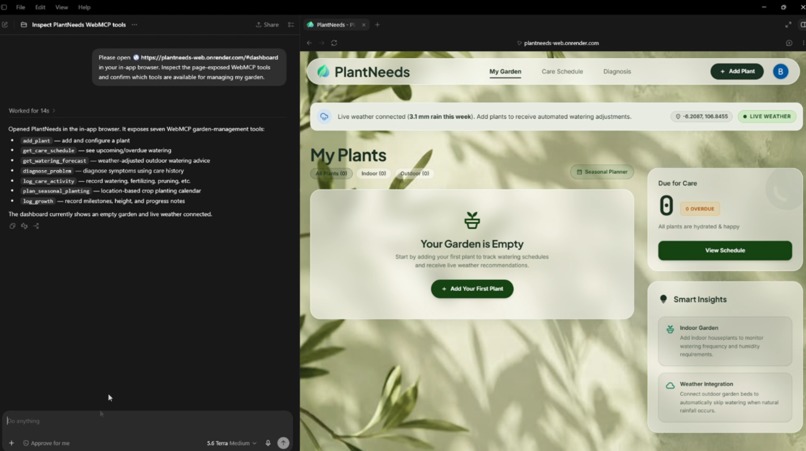
Task: Click the plan_seasonal_planting tool name
Action: pos(56,191)
